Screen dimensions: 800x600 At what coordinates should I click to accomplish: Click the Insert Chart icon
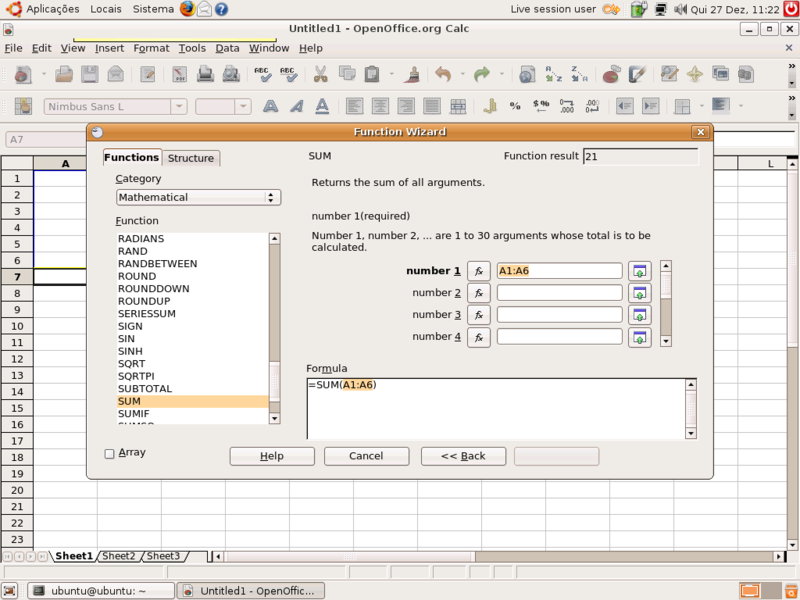tap(611, 74)
